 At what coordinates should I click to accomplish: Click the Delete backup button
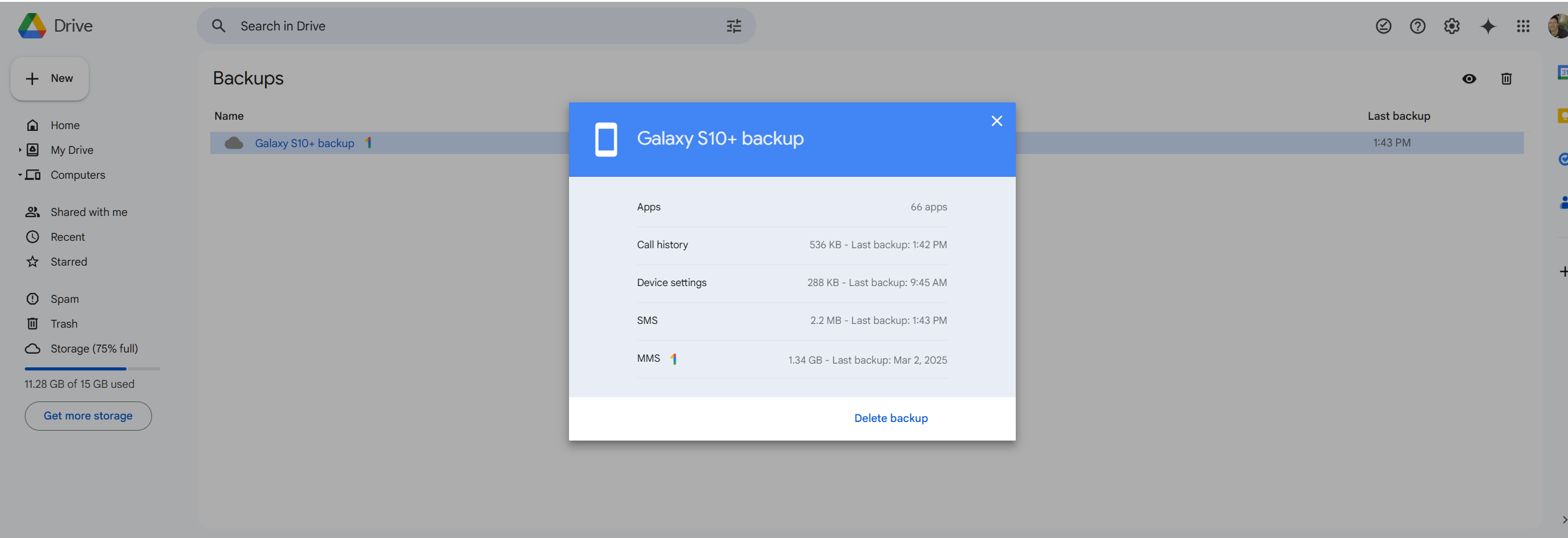[x=890, y=418]
